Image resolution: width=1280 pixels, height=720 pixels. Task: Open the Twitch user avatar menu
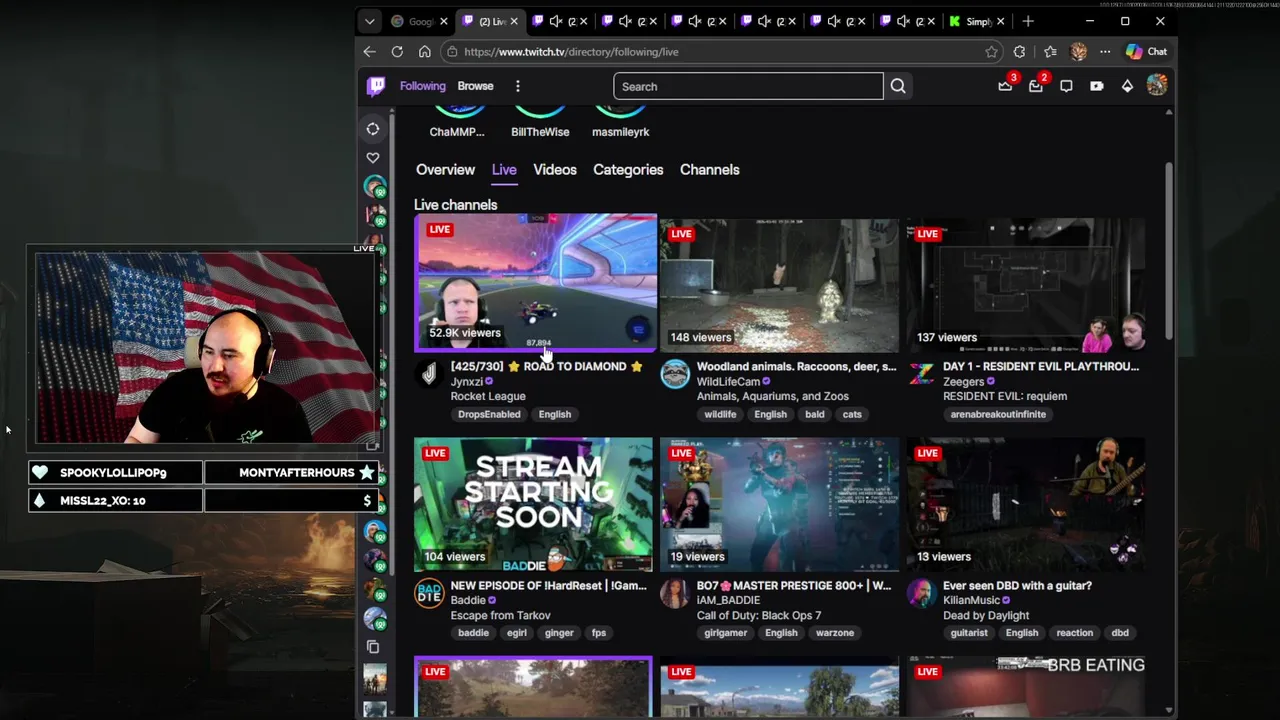pos(1157,86)
